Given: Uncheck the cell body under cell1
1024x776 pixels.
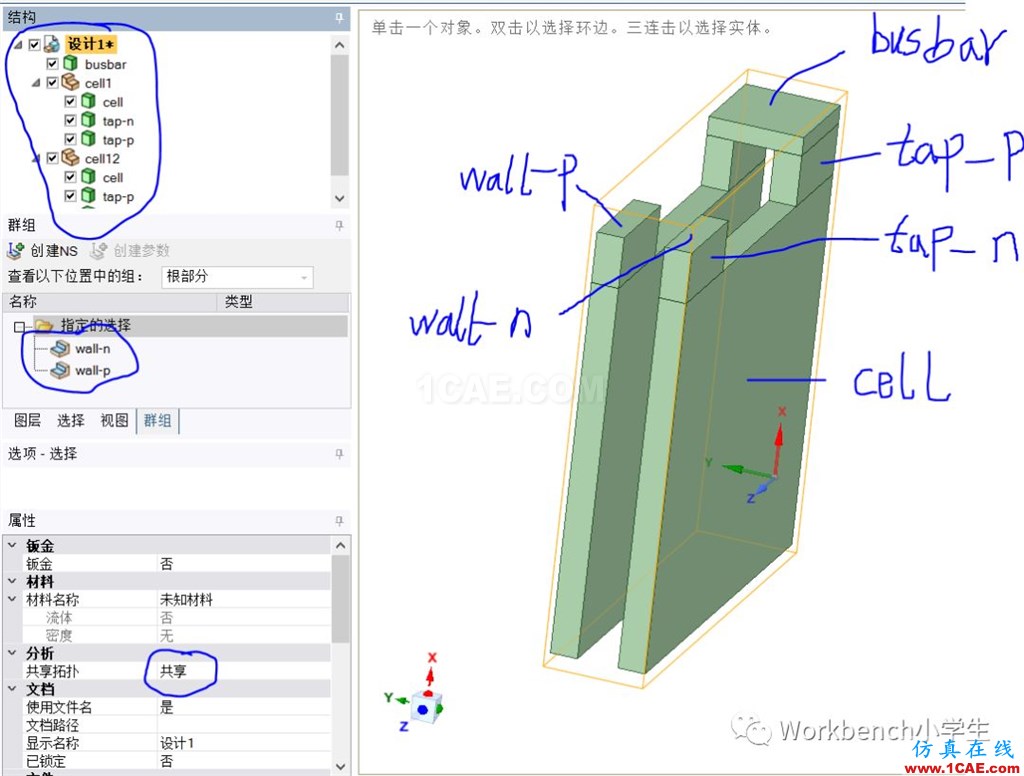Looking at the screenshot, I should click(71, 102).
